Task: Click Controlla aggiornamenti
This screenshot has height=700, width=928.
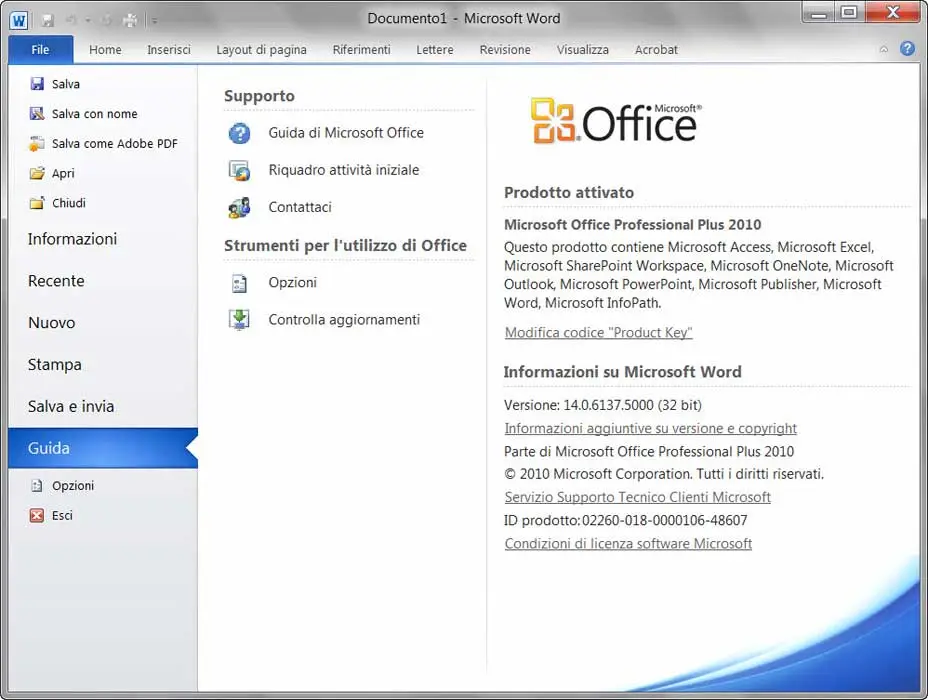Action: click(x=344, y=320)
